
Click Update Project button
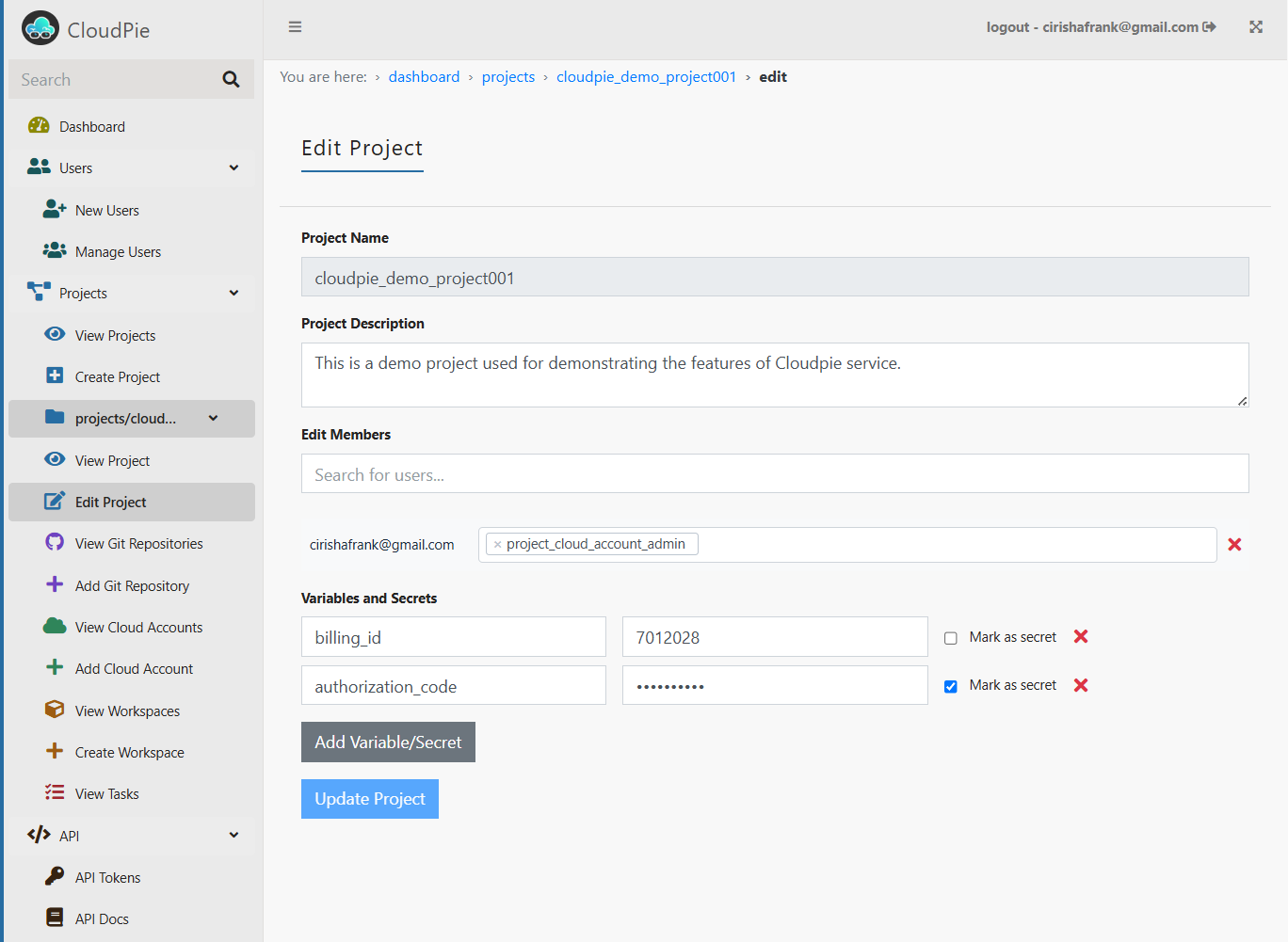[370, 799]
